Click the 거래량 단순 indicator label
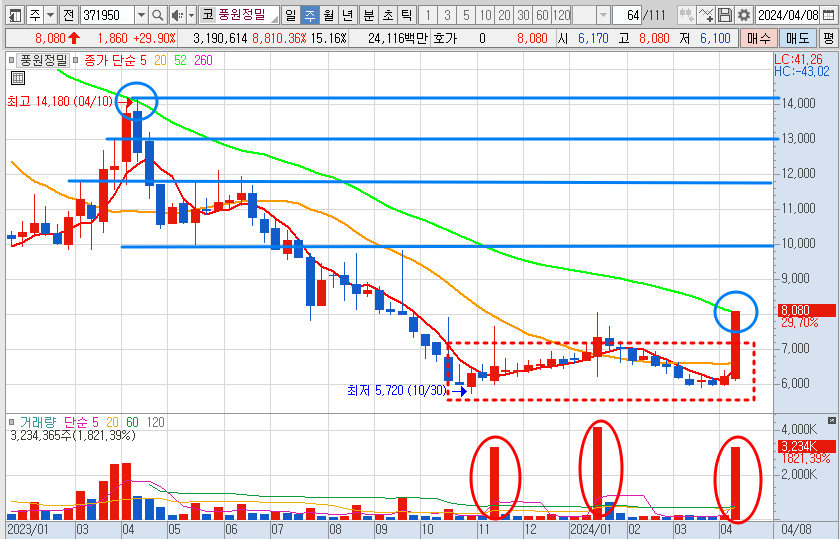 (55, 422)
